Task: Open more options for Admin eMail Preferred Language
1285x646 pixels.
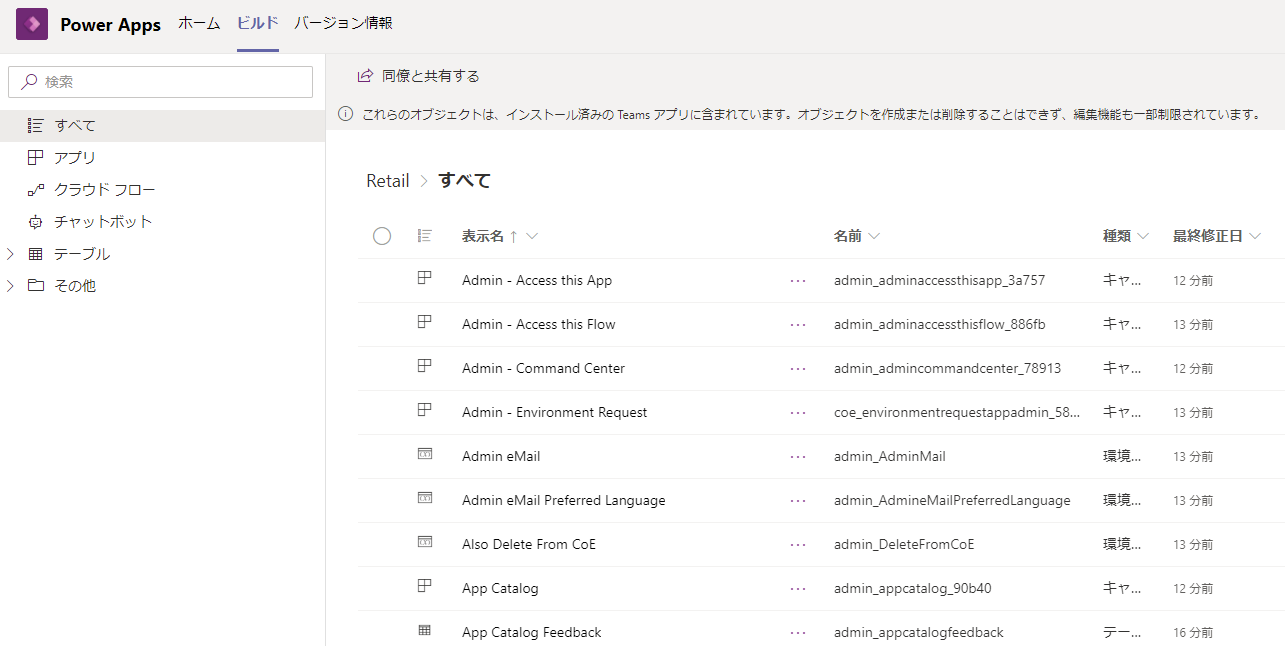Action: click(797, 501)
